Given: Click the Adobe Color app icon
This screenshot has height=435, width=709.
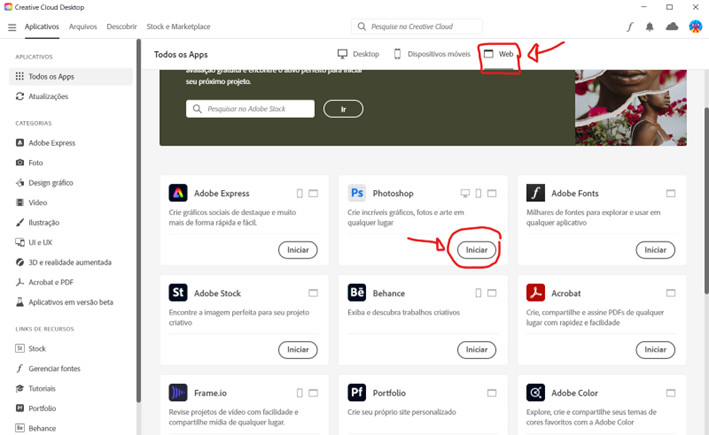Looking at the screenshot, I should pyautogui.click(x=535, y=392).
